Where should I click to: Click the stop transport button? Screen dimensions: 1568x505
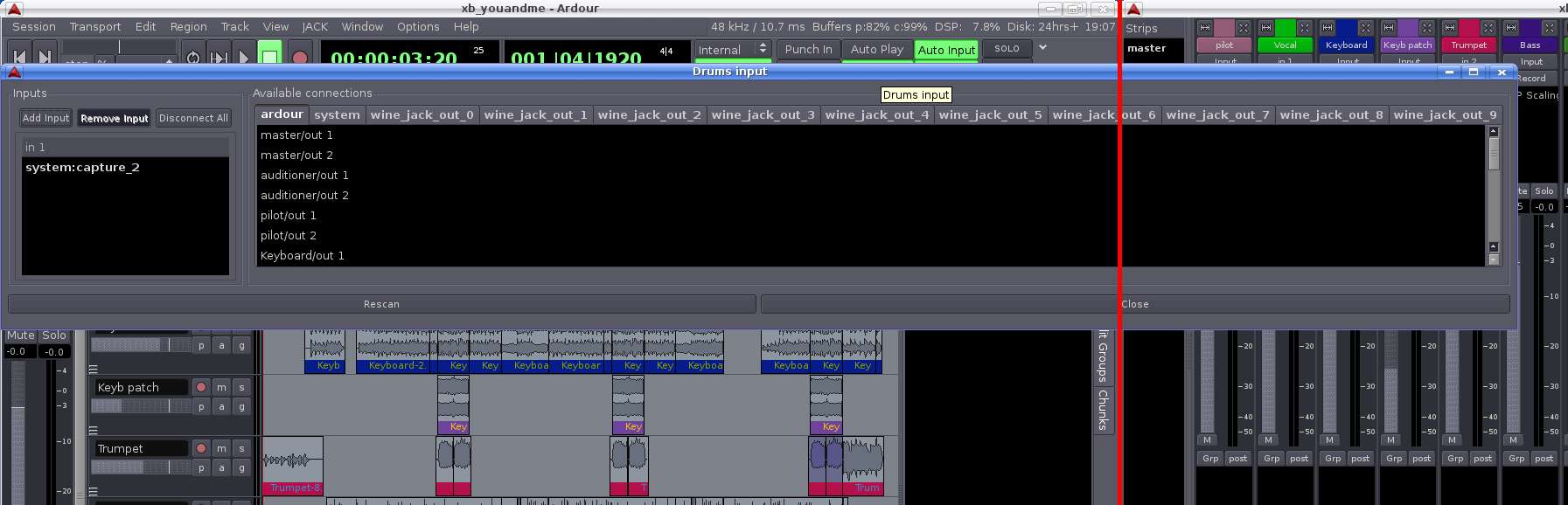point(269,58)
